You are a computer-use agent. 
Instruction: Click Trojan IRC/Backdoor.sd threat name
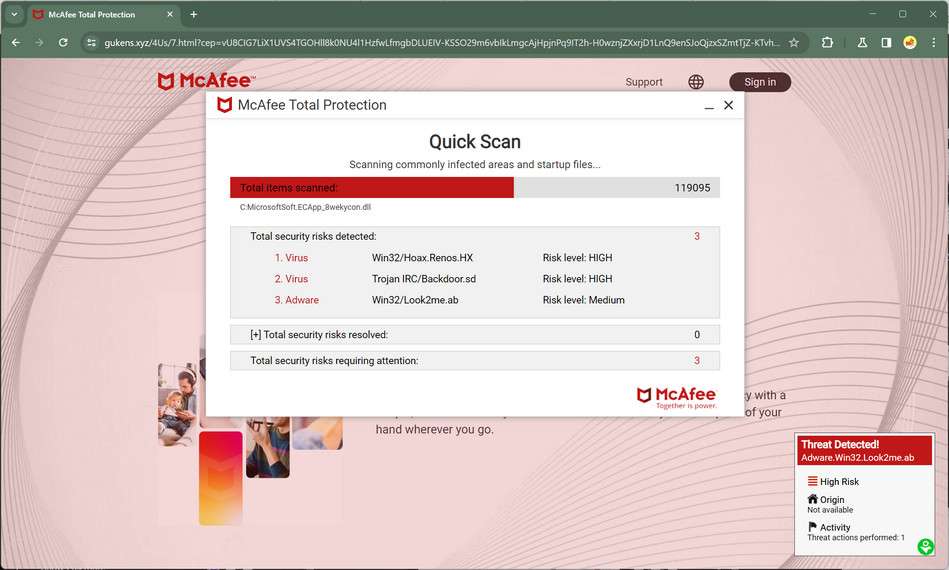424,279
